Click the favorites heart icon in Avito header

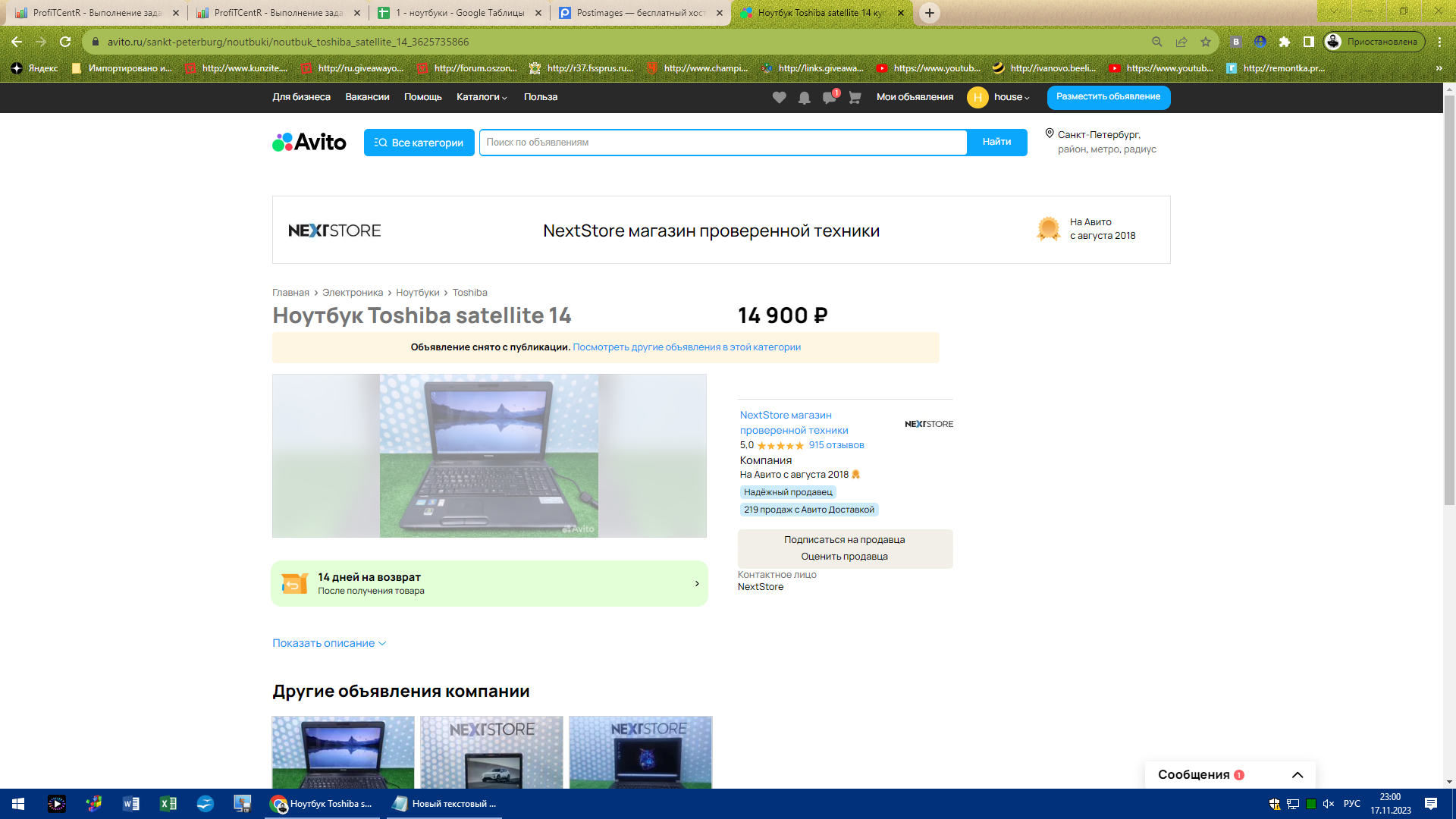pos(778,97)
